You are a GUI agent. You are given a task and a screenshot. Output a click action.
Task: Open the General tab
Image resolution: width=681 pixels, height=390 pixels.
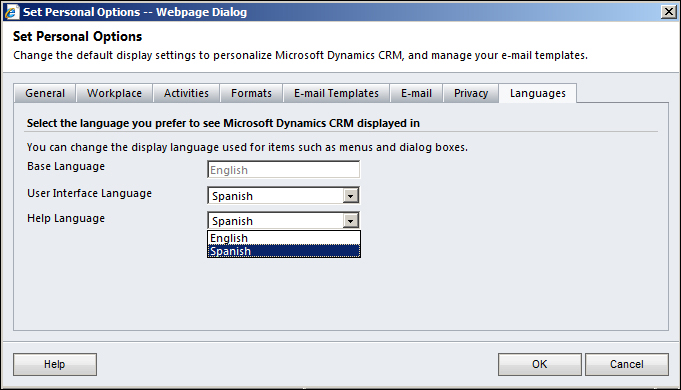point(45,93)
